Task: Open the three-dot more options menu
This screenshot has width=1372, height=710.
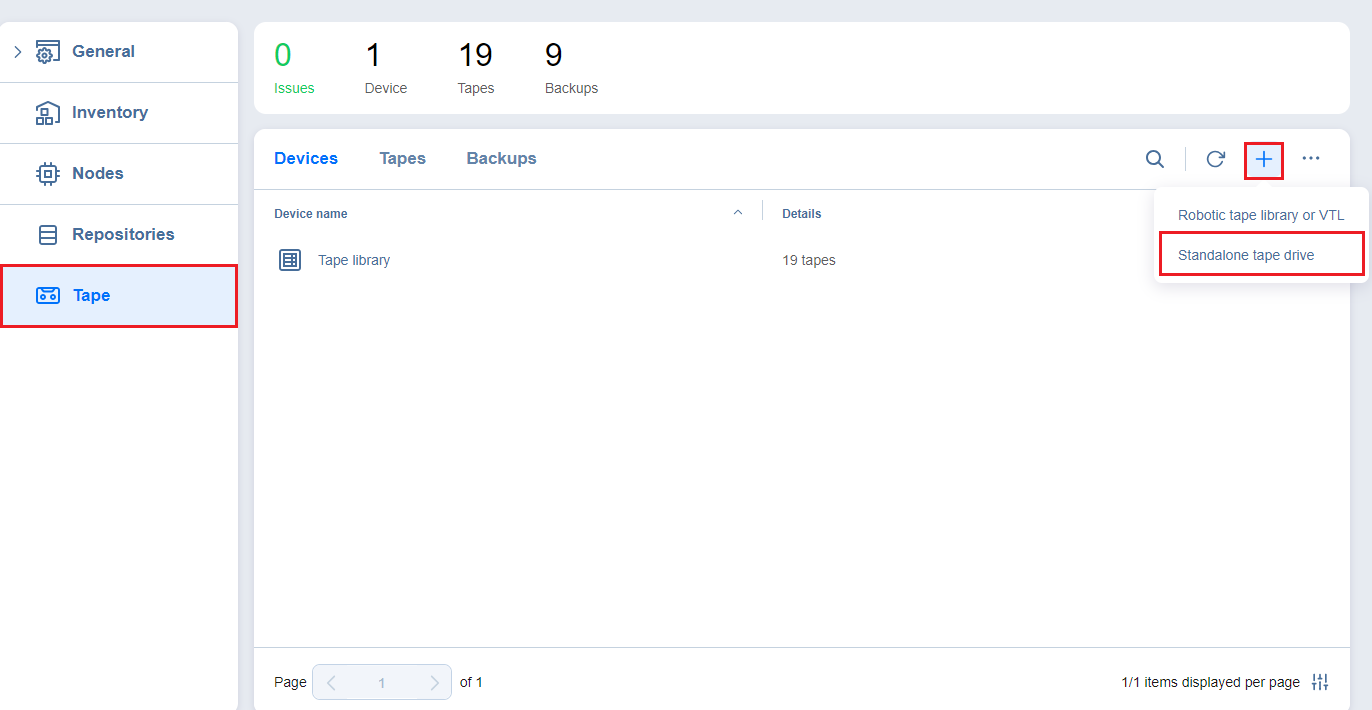Action: point(1311,159)
